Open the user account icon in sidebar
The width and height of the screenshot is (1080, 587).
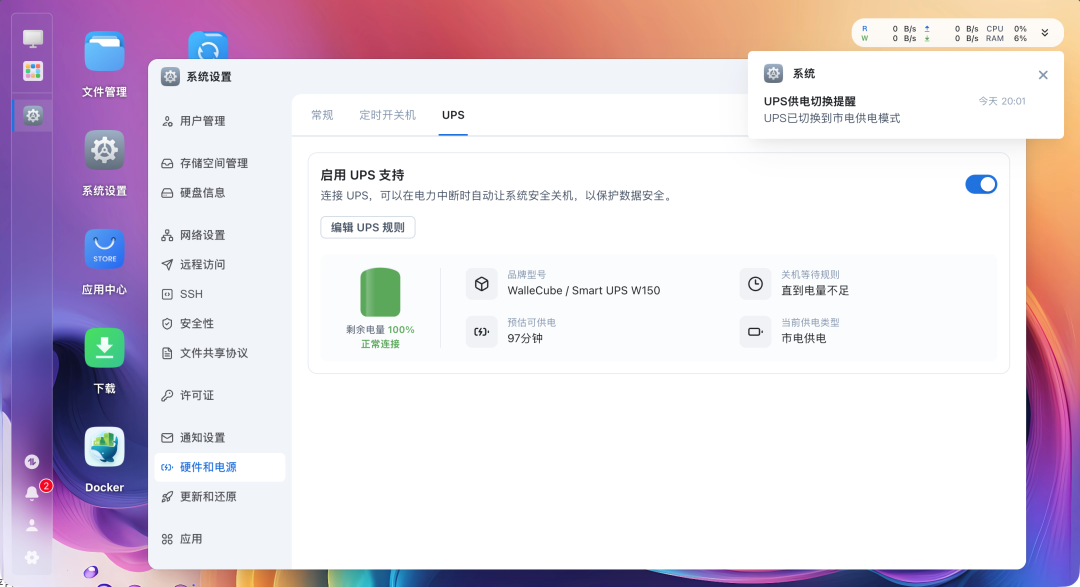(31, 525)
